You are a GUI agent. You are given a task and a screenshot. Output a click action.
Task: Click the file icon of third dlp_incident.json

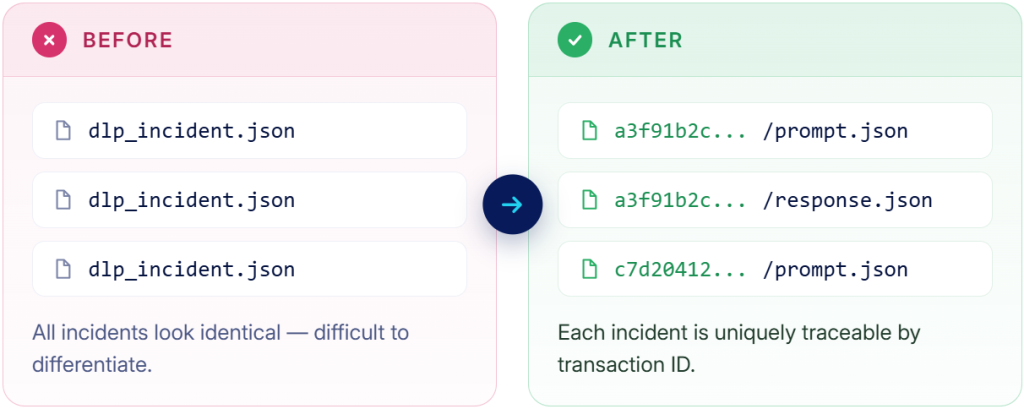click(x=63, y=269)
